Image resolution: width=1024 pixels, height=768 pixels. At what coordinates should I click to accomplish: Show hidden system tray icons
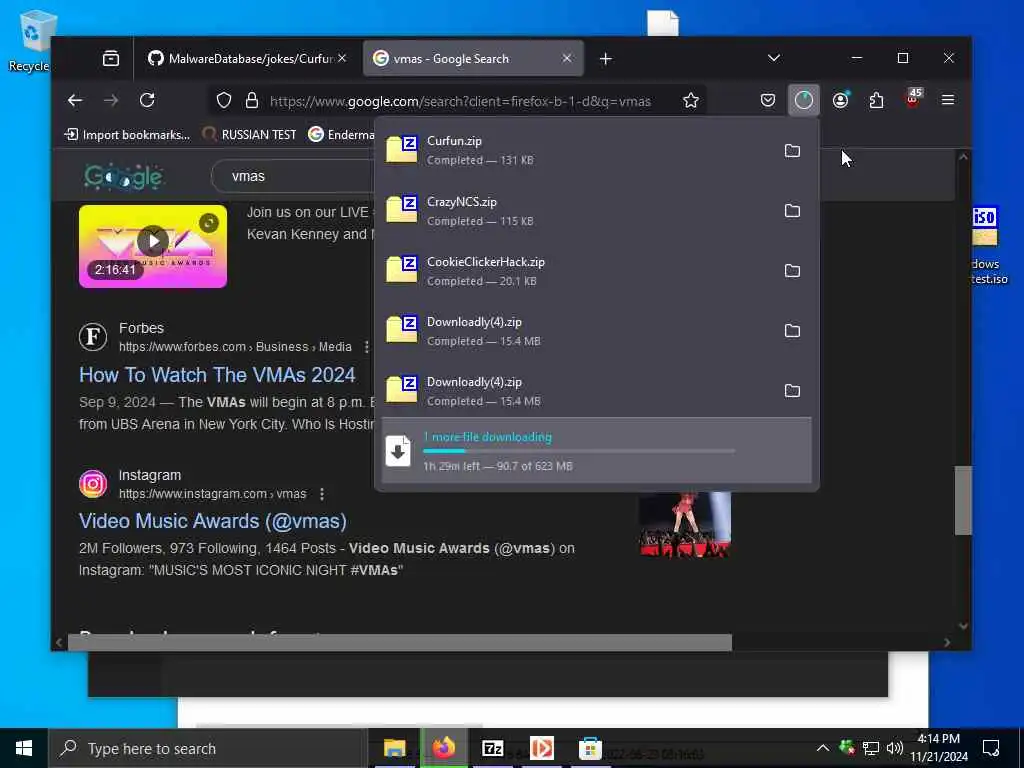tap(823, 748)
